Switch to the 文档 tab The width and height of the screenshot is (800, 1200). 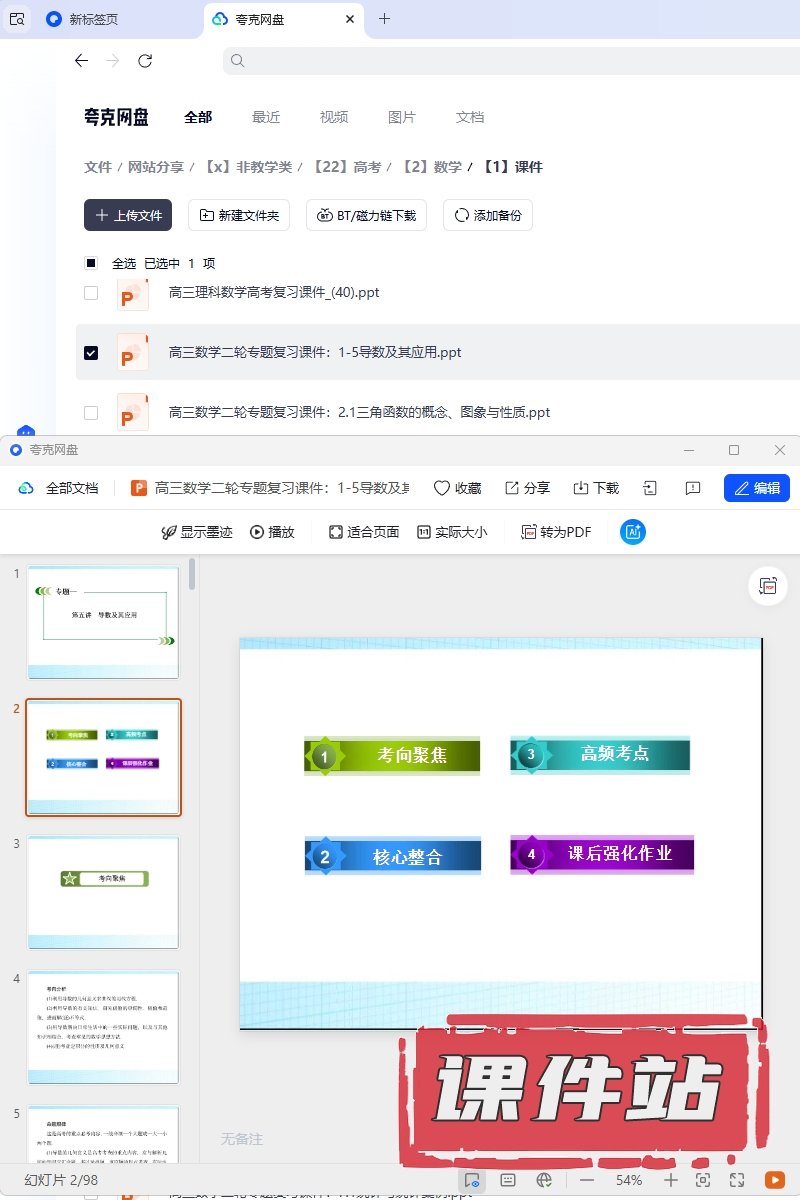point(470,117)
